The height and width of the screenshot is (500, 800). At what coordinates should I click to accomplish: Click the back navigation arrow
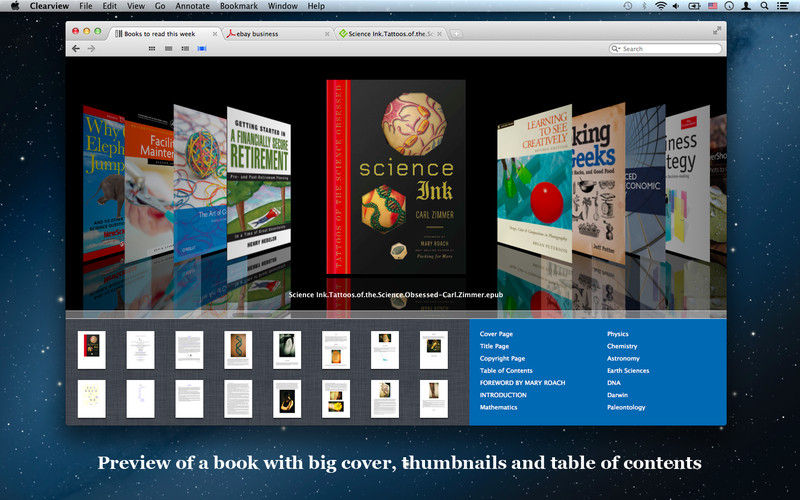click(x=76, y=48)
